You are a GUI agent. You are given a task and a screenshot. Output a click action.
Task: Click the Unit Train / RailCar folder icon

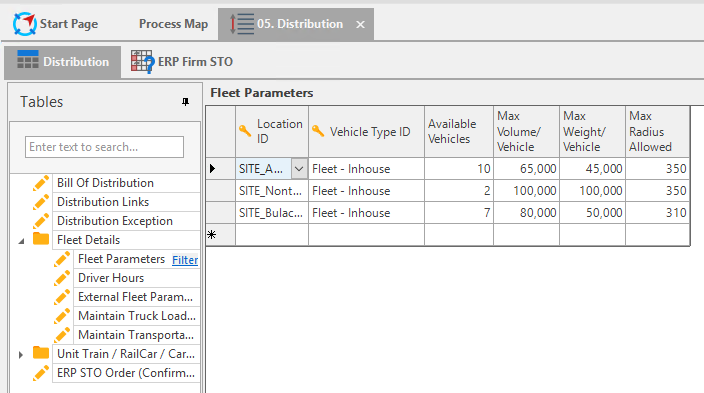point(41,353)
